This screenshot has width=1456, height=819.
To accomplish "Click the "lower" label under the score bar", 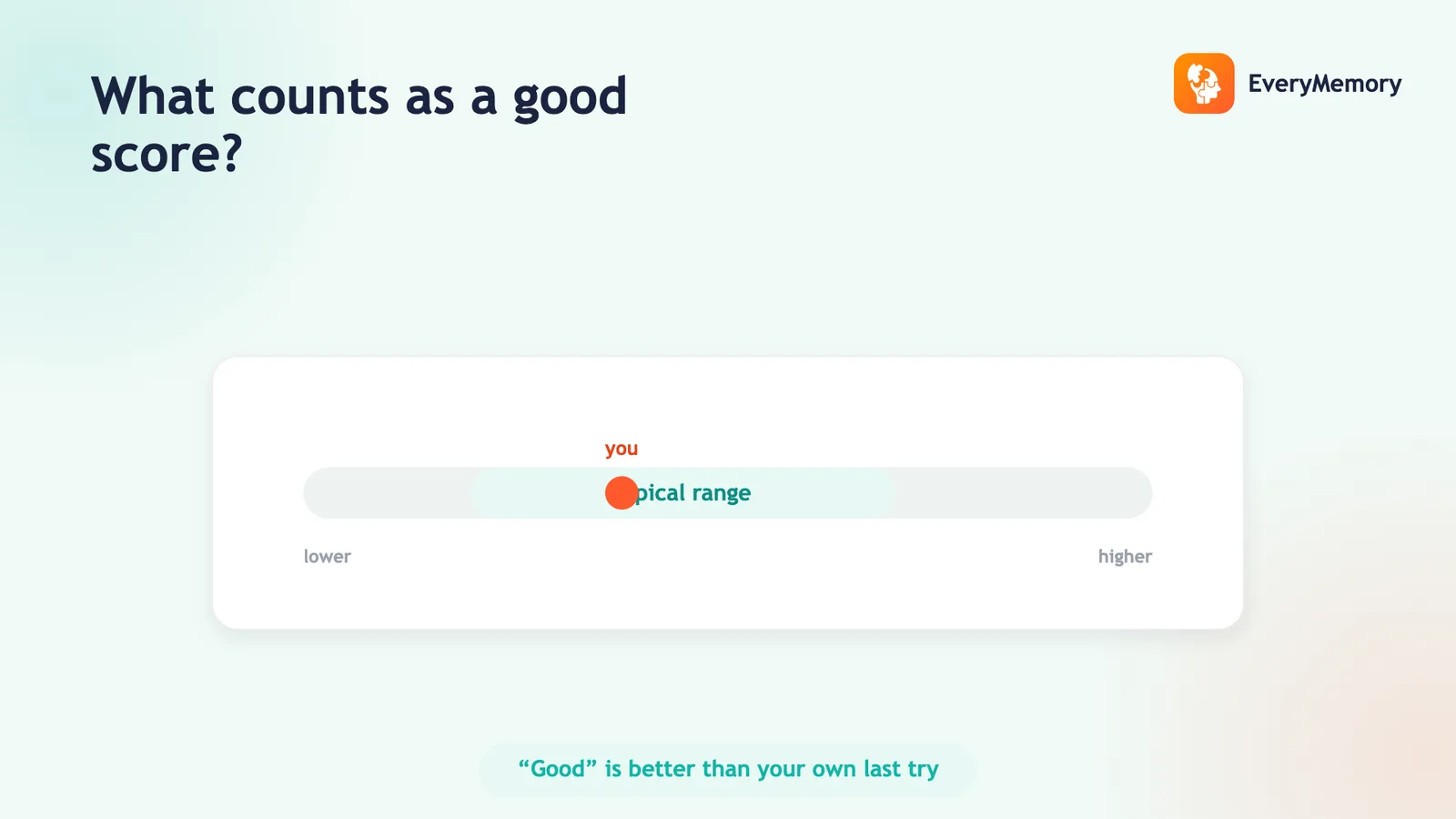I will tap(328, 556).
